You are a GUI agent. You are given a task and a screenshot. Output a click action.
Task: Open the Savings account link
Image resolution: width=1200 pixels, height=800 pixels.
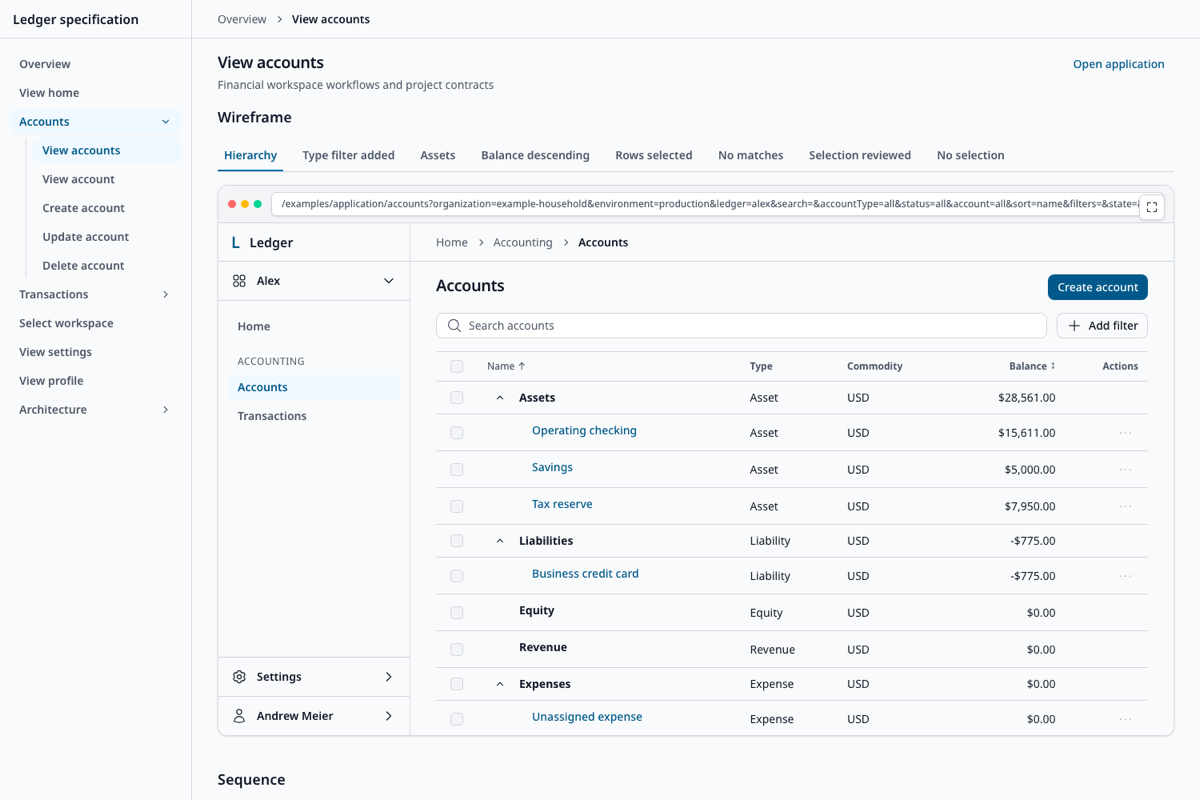(552, 468)
